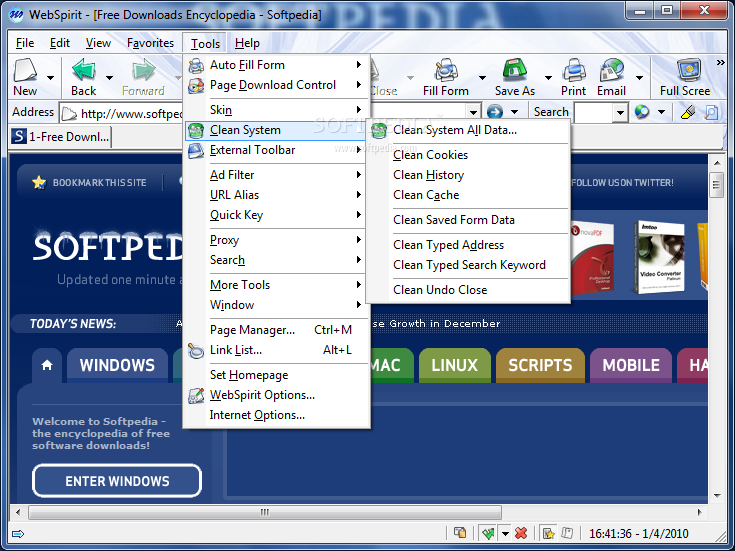This screenshot has height=551, width=735.
Task: Click the home icon tab on Softpedia page
Action: [x=47, y=365]
